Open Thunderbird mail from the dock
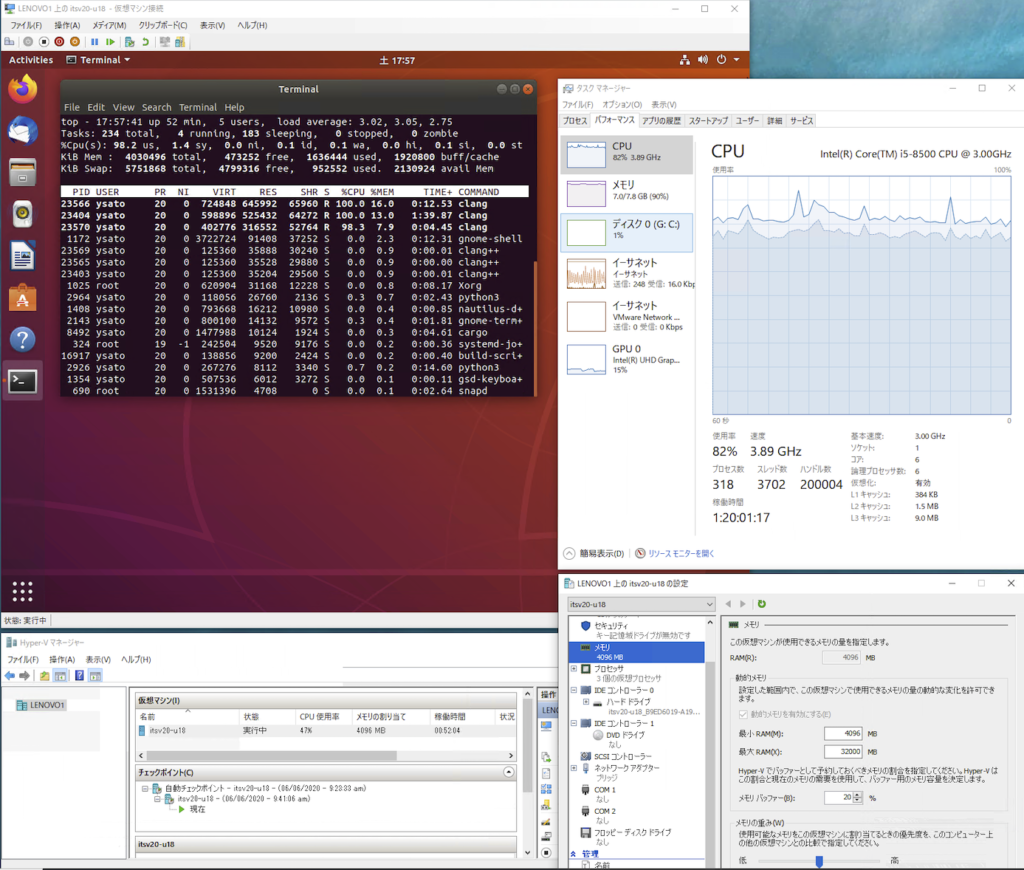 tap(22, 131)
